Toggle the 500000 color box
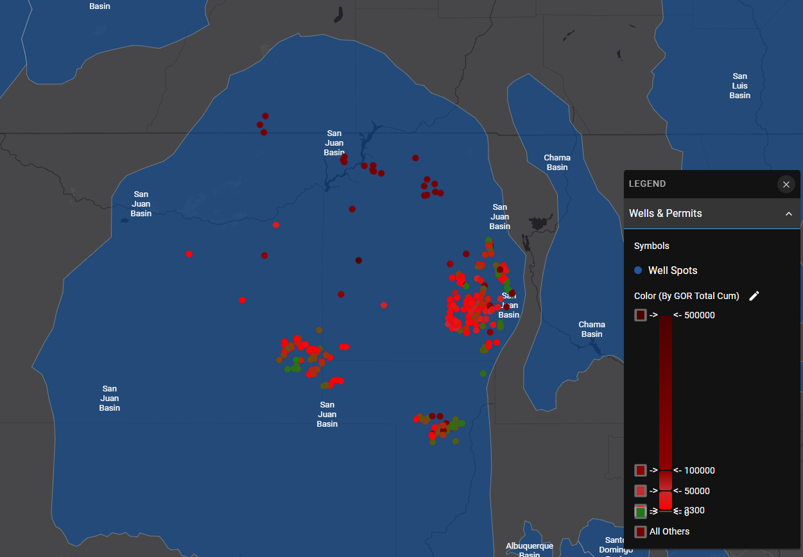 641,315
